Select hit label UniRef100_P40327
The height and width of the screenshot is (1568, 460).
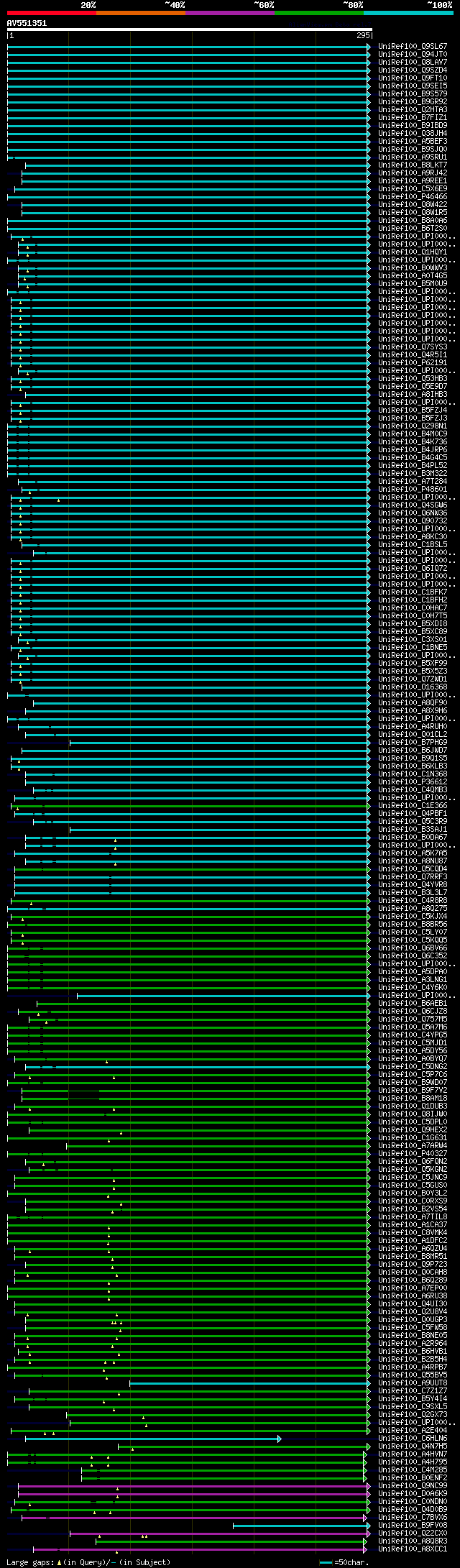point(413,1154)
